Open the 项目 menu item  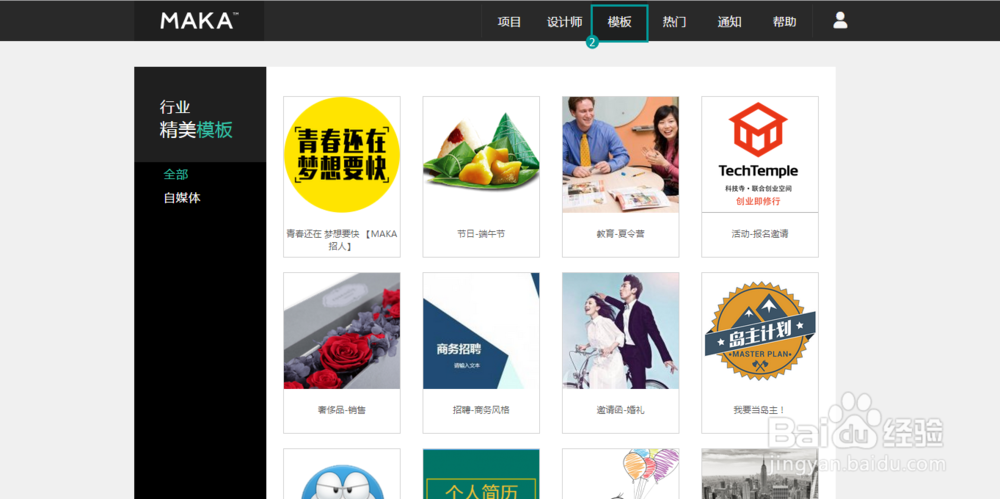coord(509,22)
